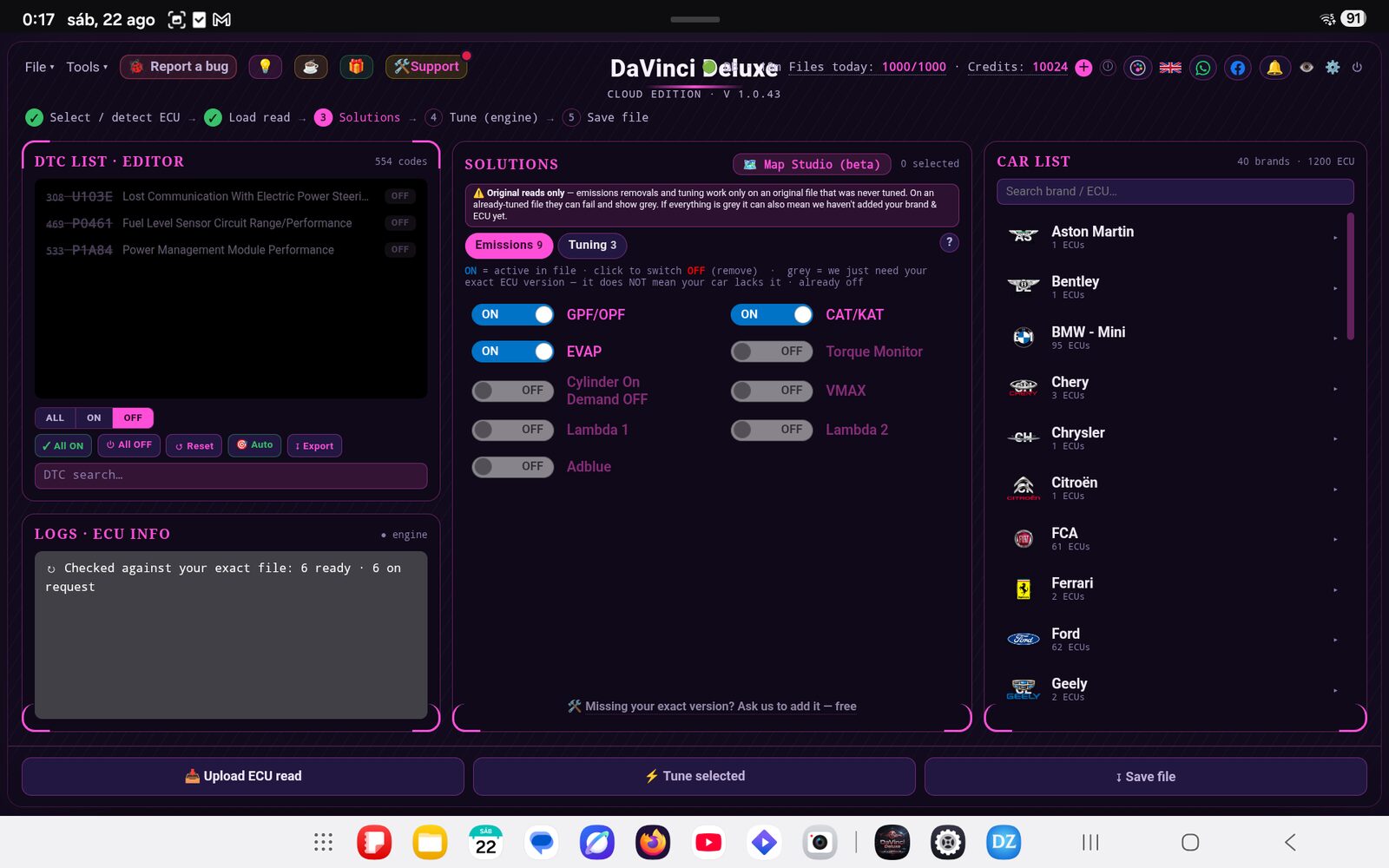Click the power logout icon
The image size is (1389, 868).
point(1357,67)
